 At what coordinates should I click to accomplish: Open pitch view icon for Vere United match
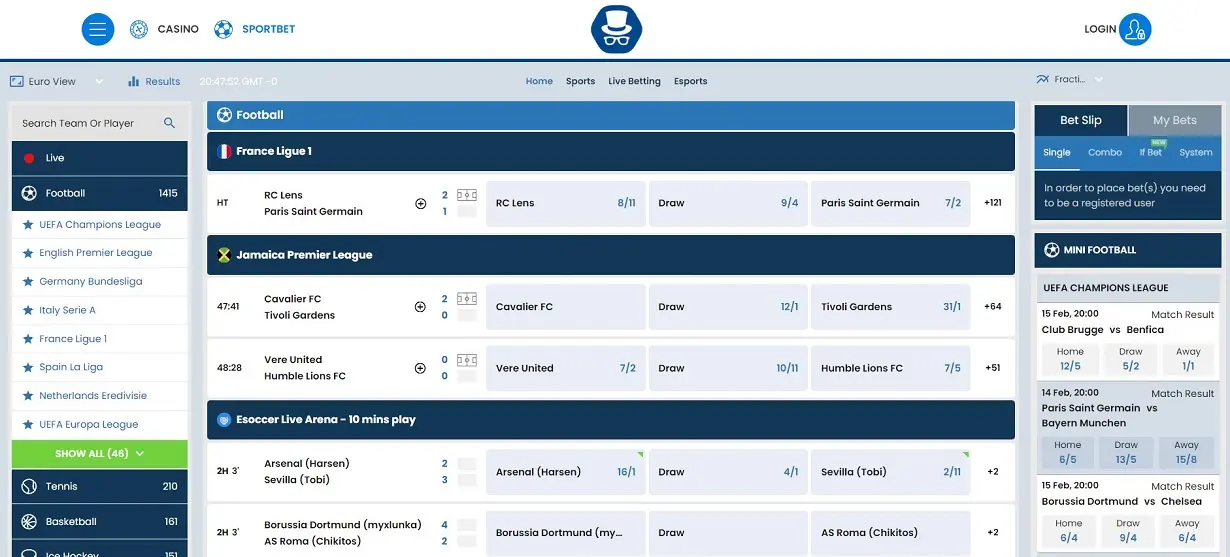click(466, 360)
